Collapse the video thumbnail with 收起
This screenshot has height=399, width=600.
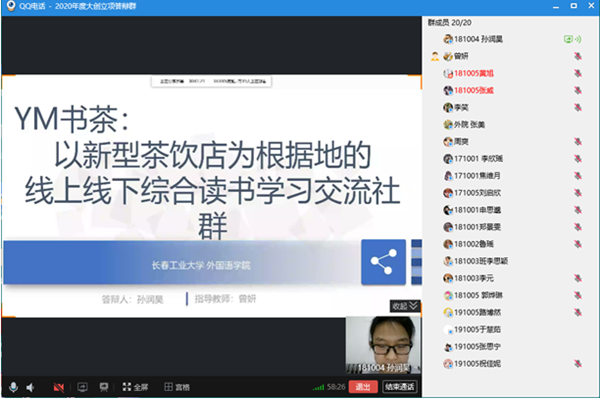405,306
